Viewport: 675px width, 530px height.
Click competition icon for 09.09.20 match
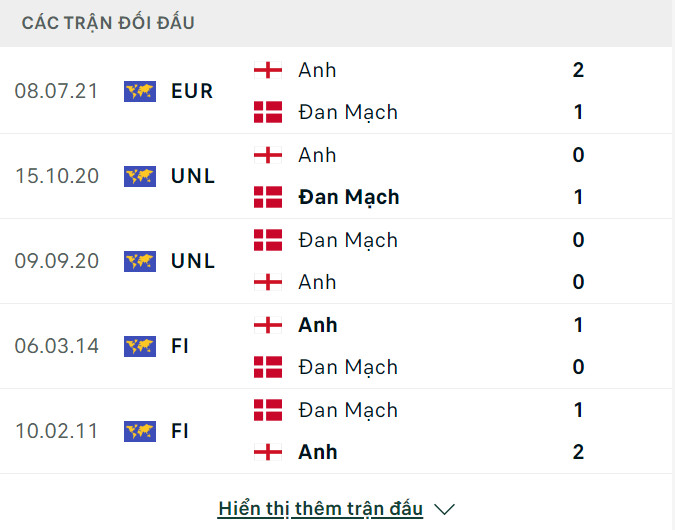pyautogui.click(x=139, y=261)
